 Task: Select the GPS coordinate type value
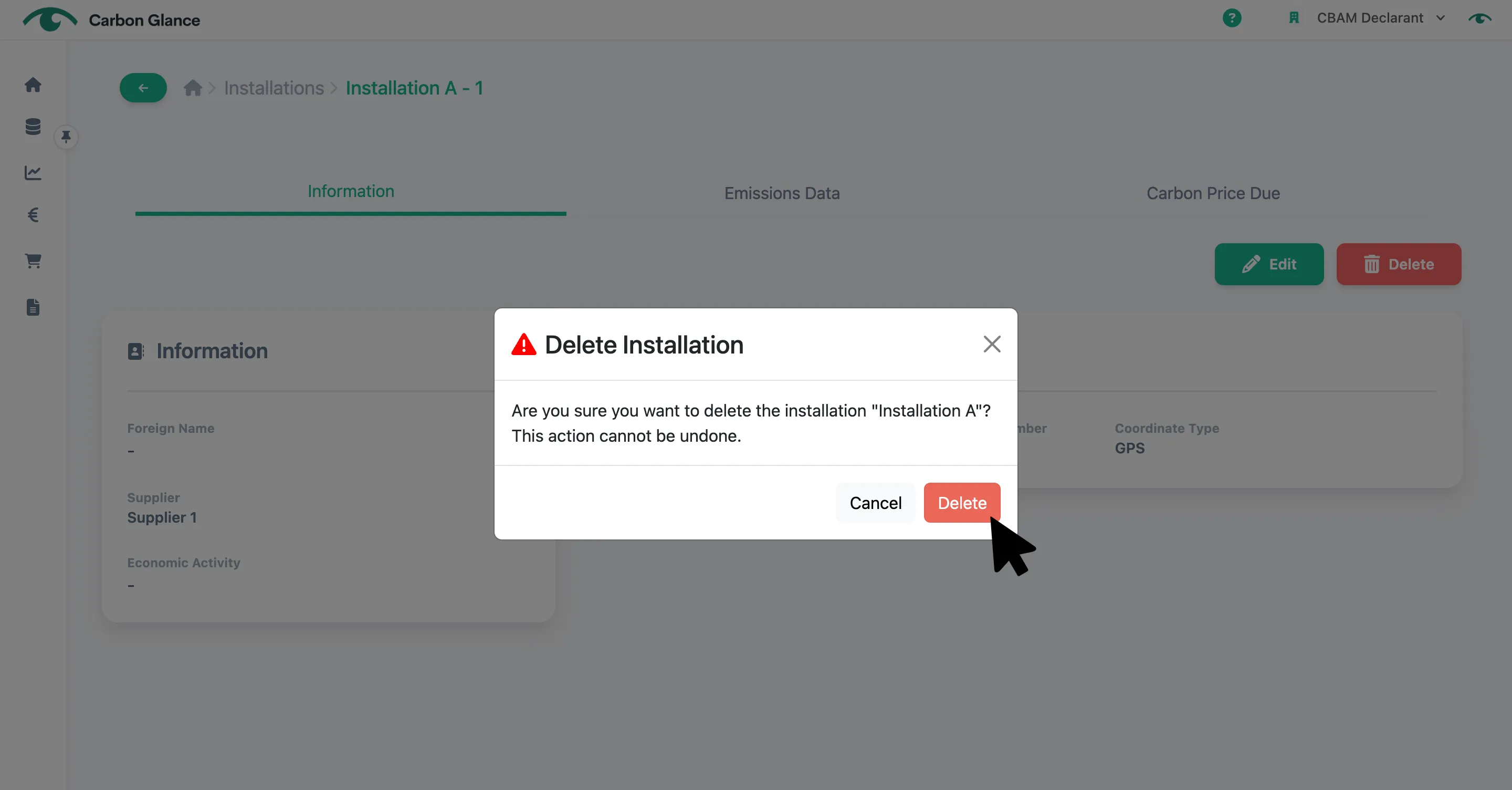[1129, 448]
